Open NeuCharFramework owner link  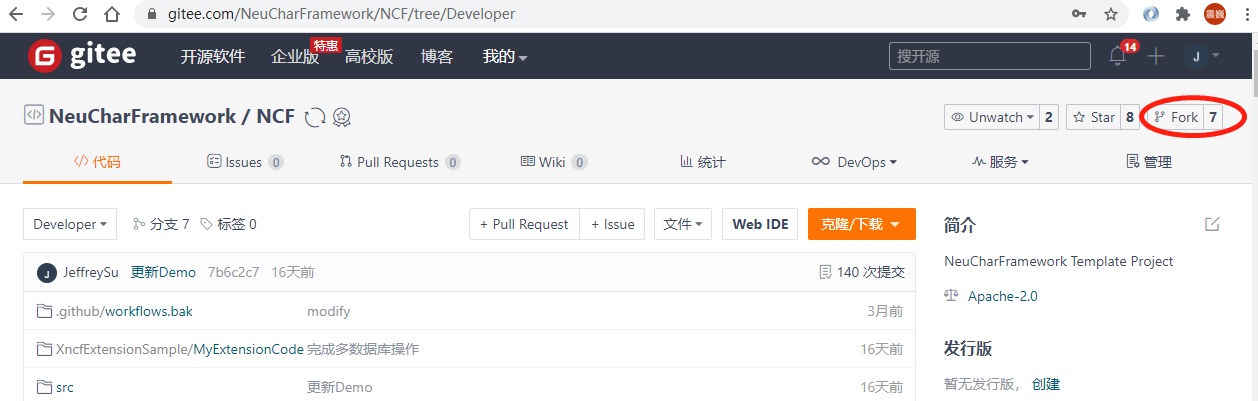click(142, 116)
